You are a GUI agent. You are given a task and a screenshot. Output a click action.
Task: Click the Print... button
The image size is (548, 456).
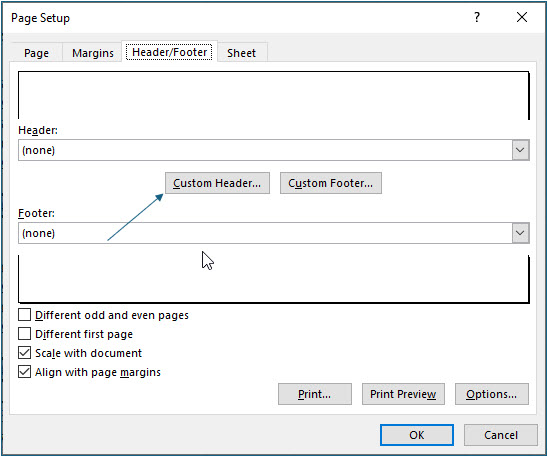pyautogui.click(x=315, y=394)
